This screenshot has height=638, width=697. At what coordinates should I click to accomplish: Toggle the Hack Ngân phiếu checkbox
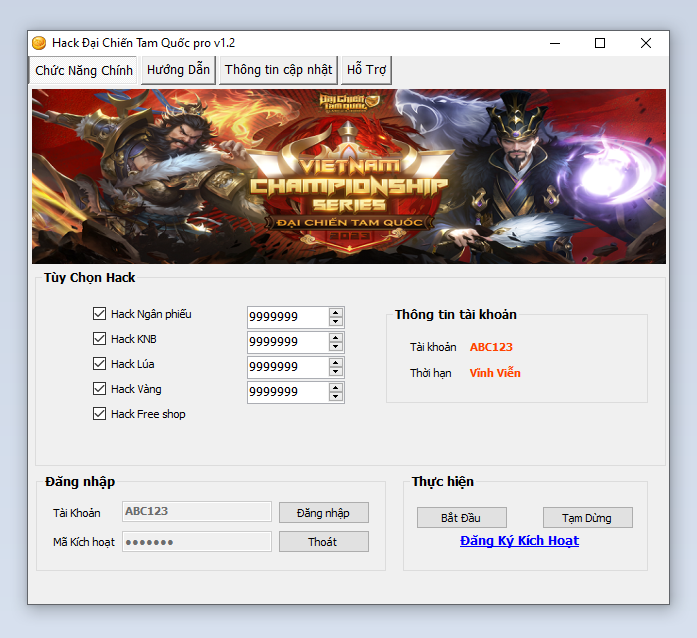(99, 314)
